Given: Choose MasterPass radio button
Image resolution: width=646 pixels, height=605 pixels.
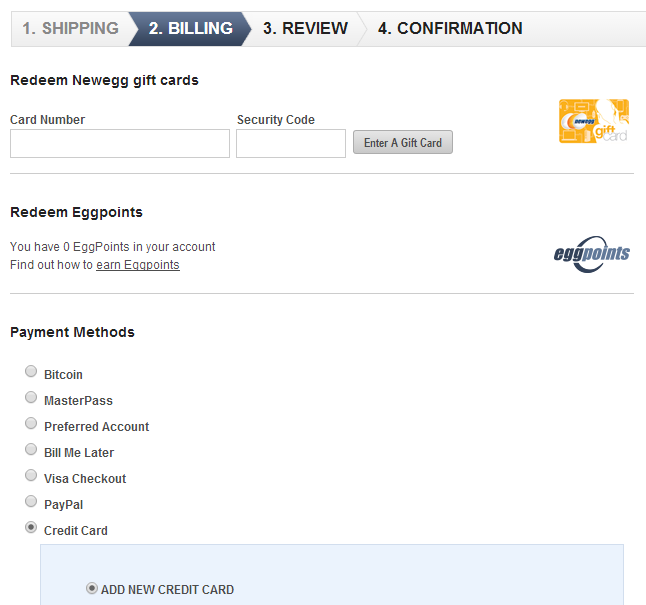Looking at the screenshot, I should tap(31, 397).
